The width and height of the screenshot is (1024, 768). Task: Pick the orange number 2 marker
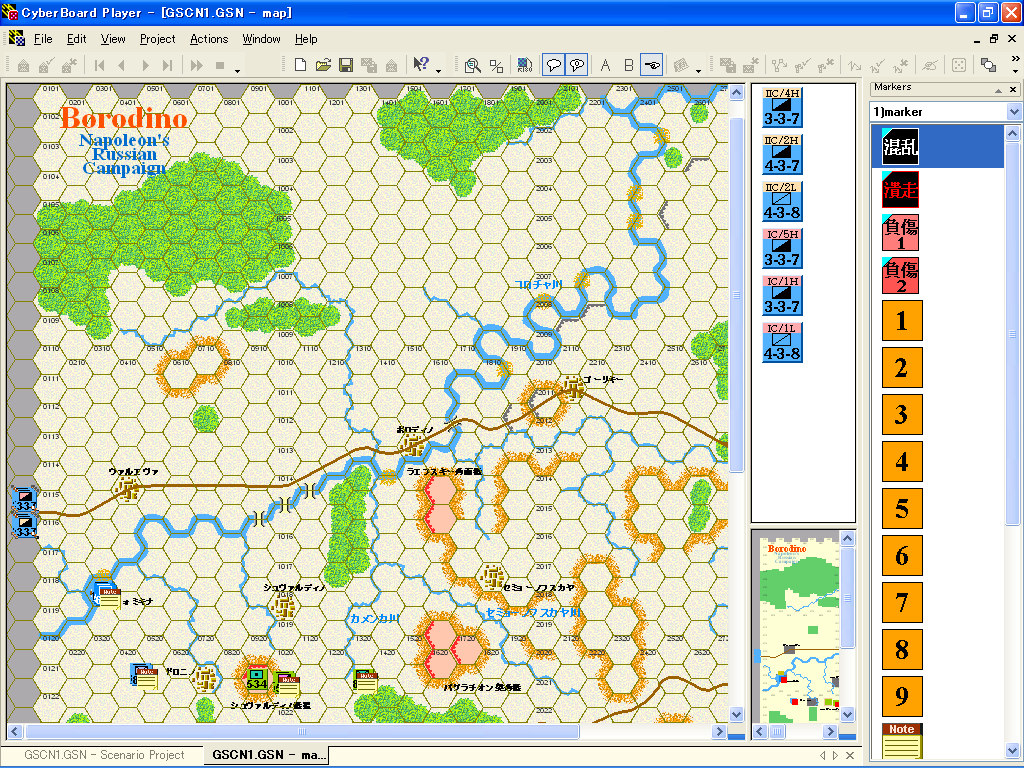click(x=902, y=368)
